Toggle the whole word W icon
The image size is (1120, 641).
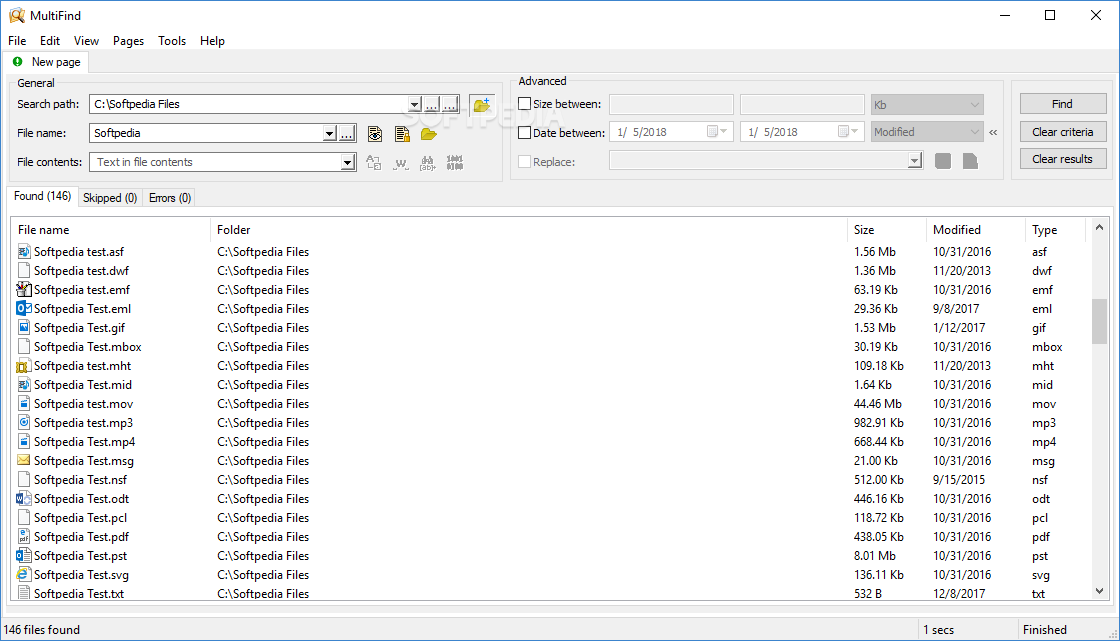point(401,163)
